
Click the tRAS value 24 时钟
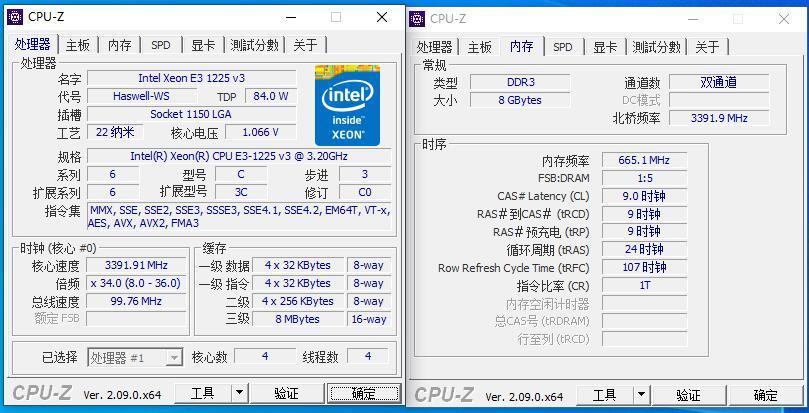pyautogui.click(x=644, y=250)
